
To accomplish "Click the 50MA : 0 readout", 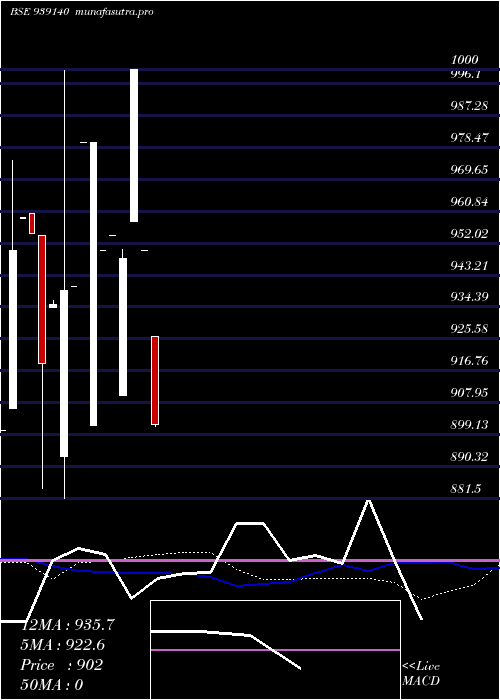I will click(52, 685).
